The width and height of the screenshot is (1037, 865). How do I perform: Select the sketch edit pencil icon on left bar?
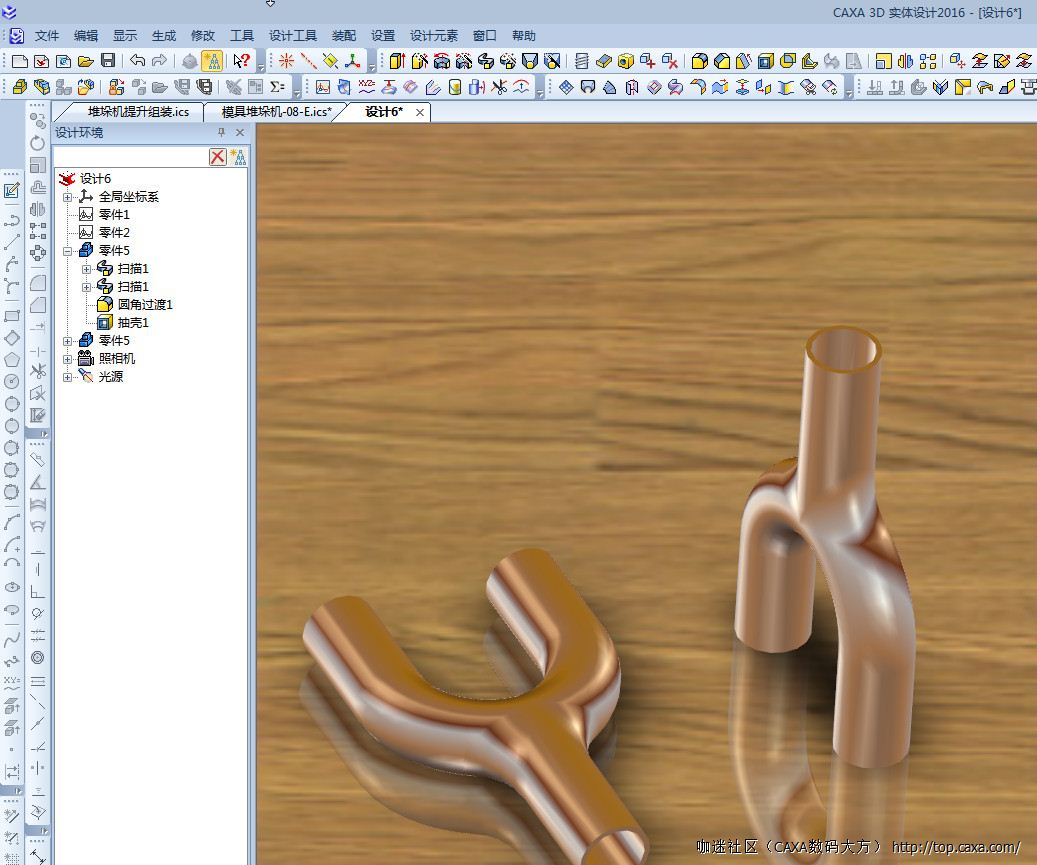tap(12, 191)
